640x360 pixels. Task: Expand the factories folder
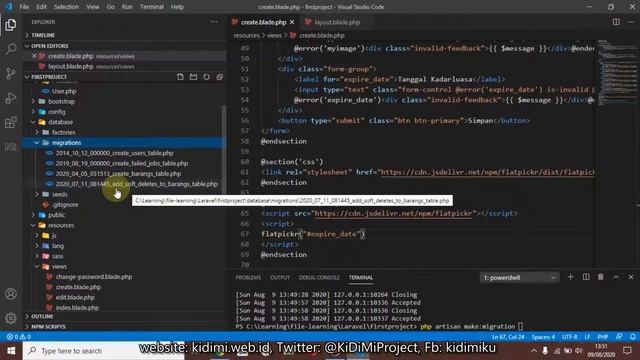pyautogui.click(x=63, y=132)
